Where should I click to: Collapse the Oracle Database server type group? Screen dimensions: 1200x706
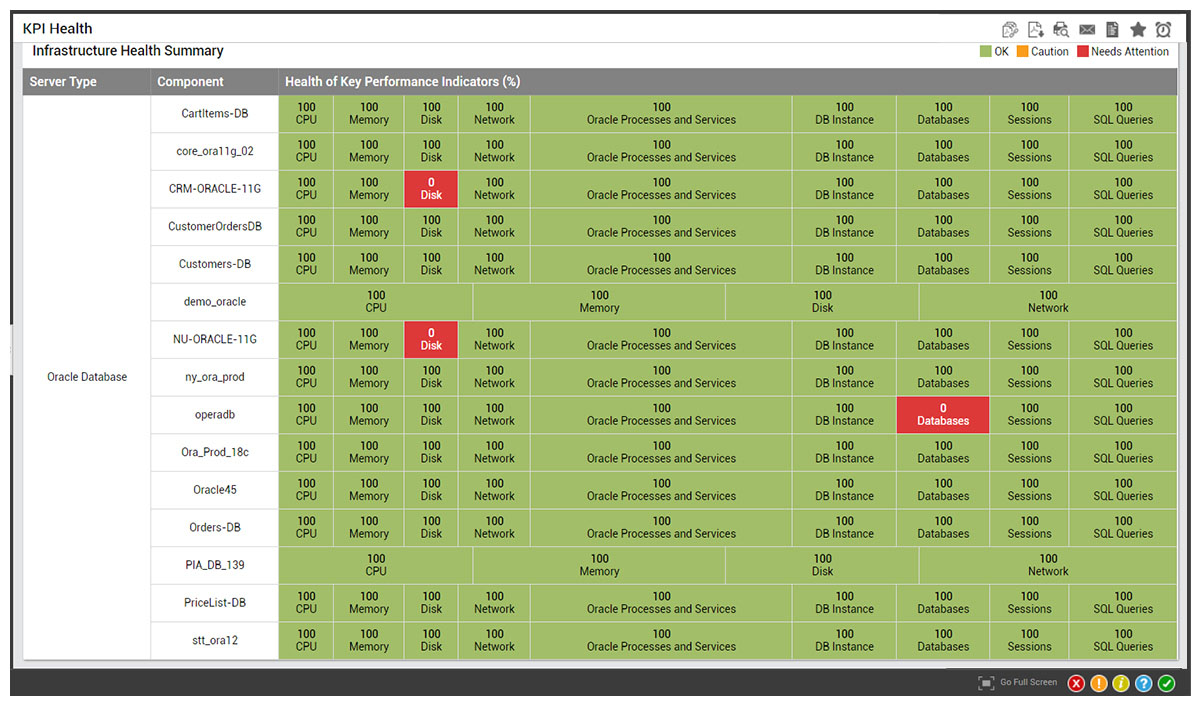pos(85,377)
